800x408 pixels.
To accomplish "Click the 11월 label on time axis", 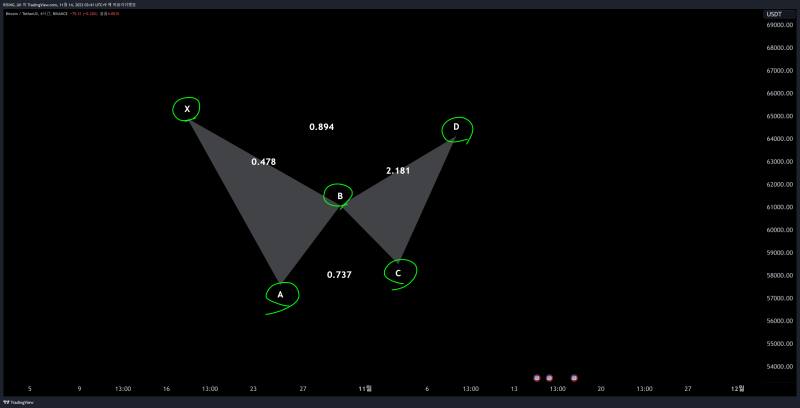I will 366,388.
